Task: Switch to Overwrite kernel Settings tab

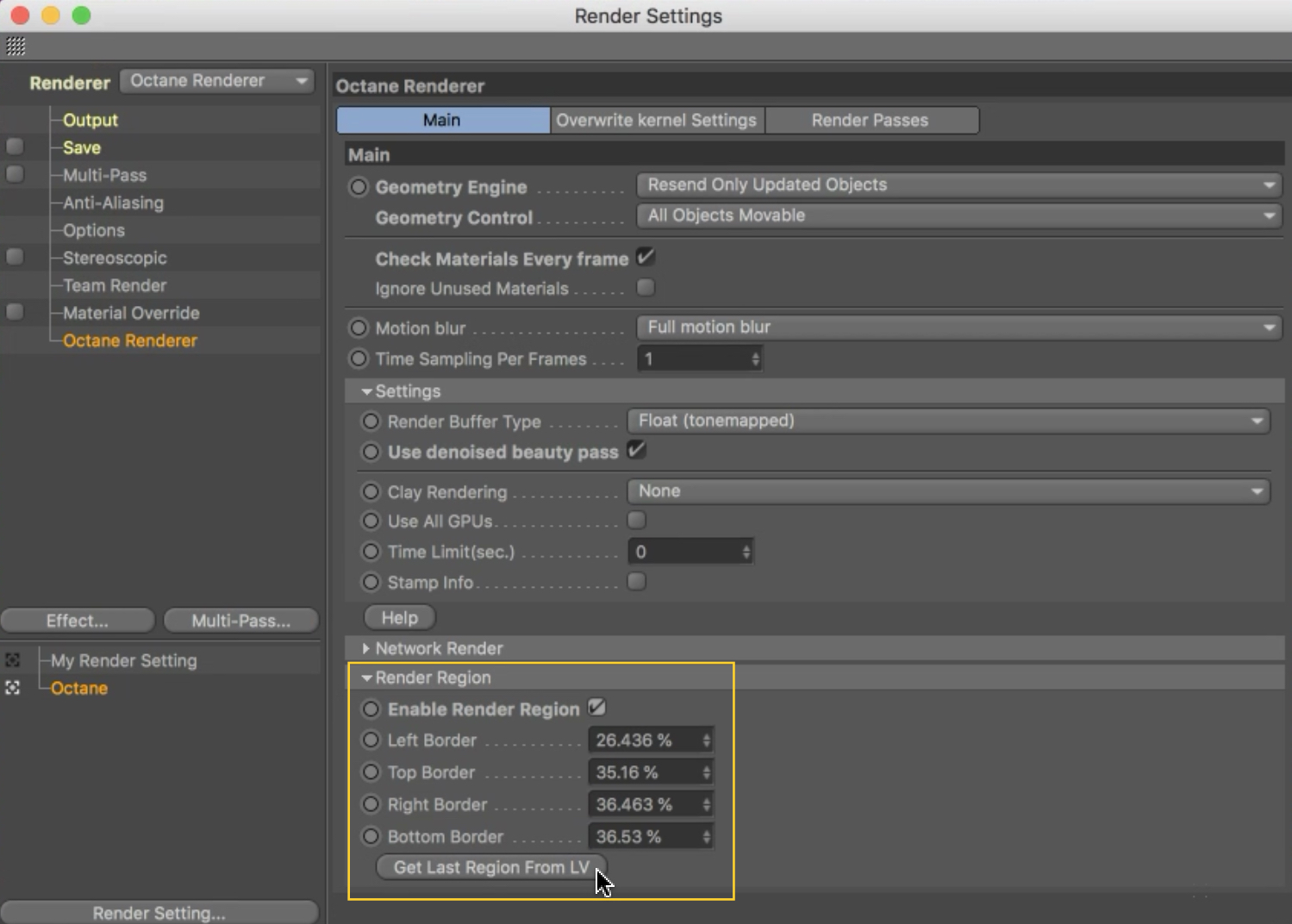Action: tap(657, 120)
